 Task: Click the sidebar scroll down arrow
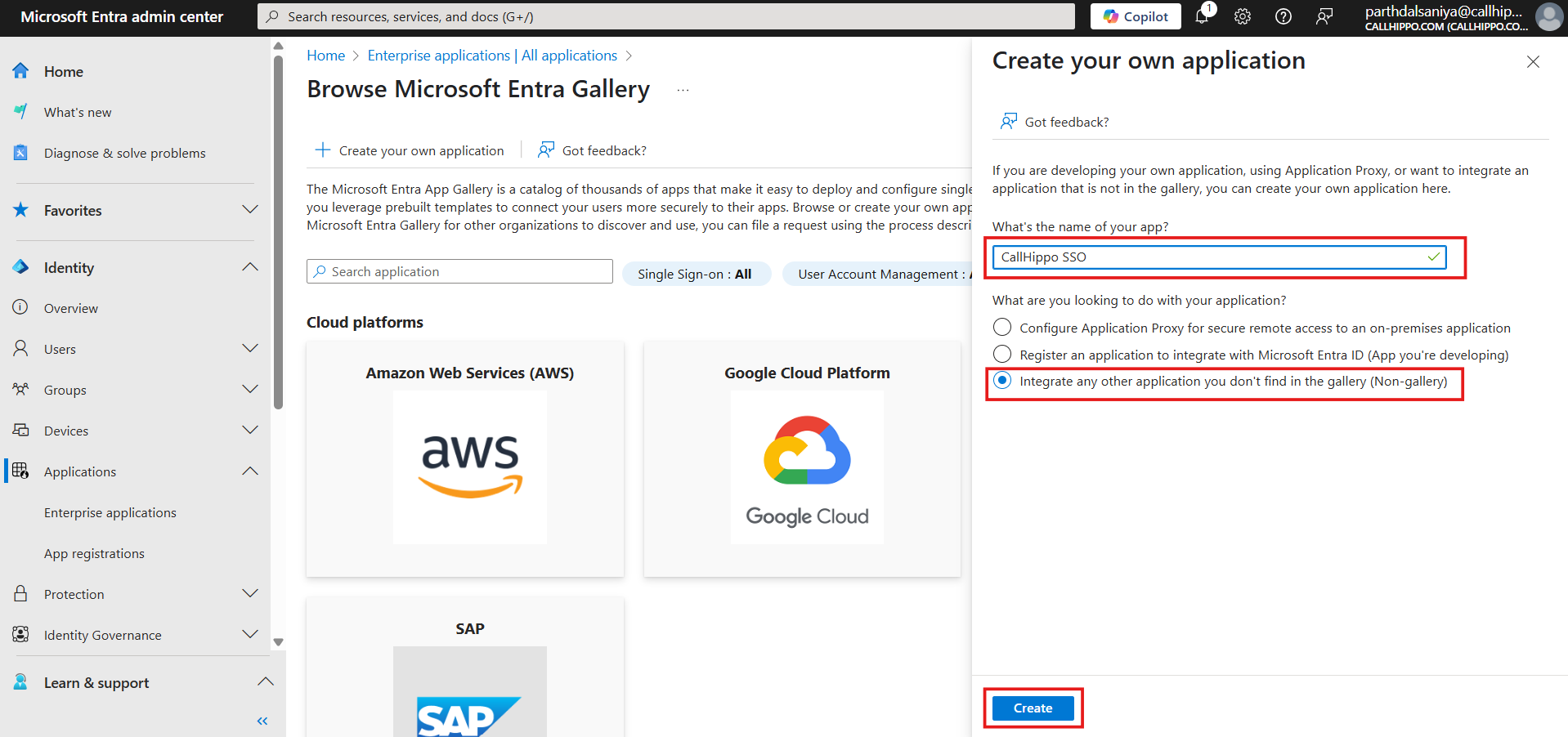click(x=278, y=642)
